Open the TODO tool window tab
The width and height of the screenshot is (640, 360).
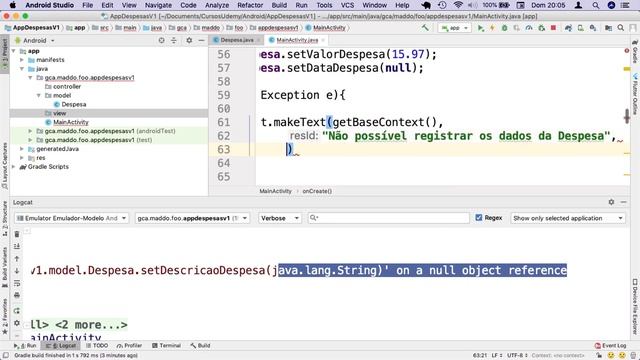coord(97,345)
